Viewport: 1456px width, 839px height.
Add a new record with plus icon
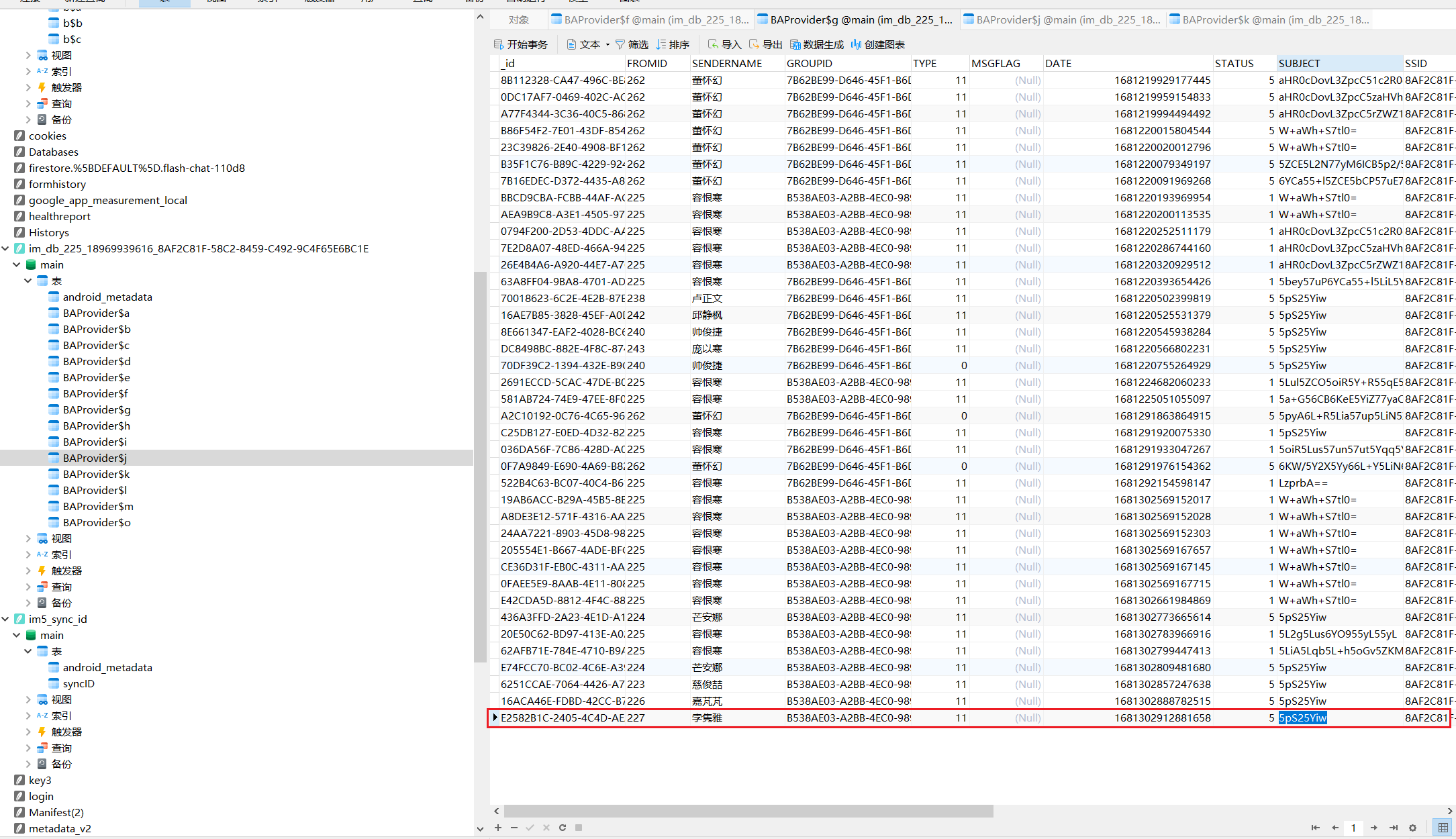(x=498, y=828)
